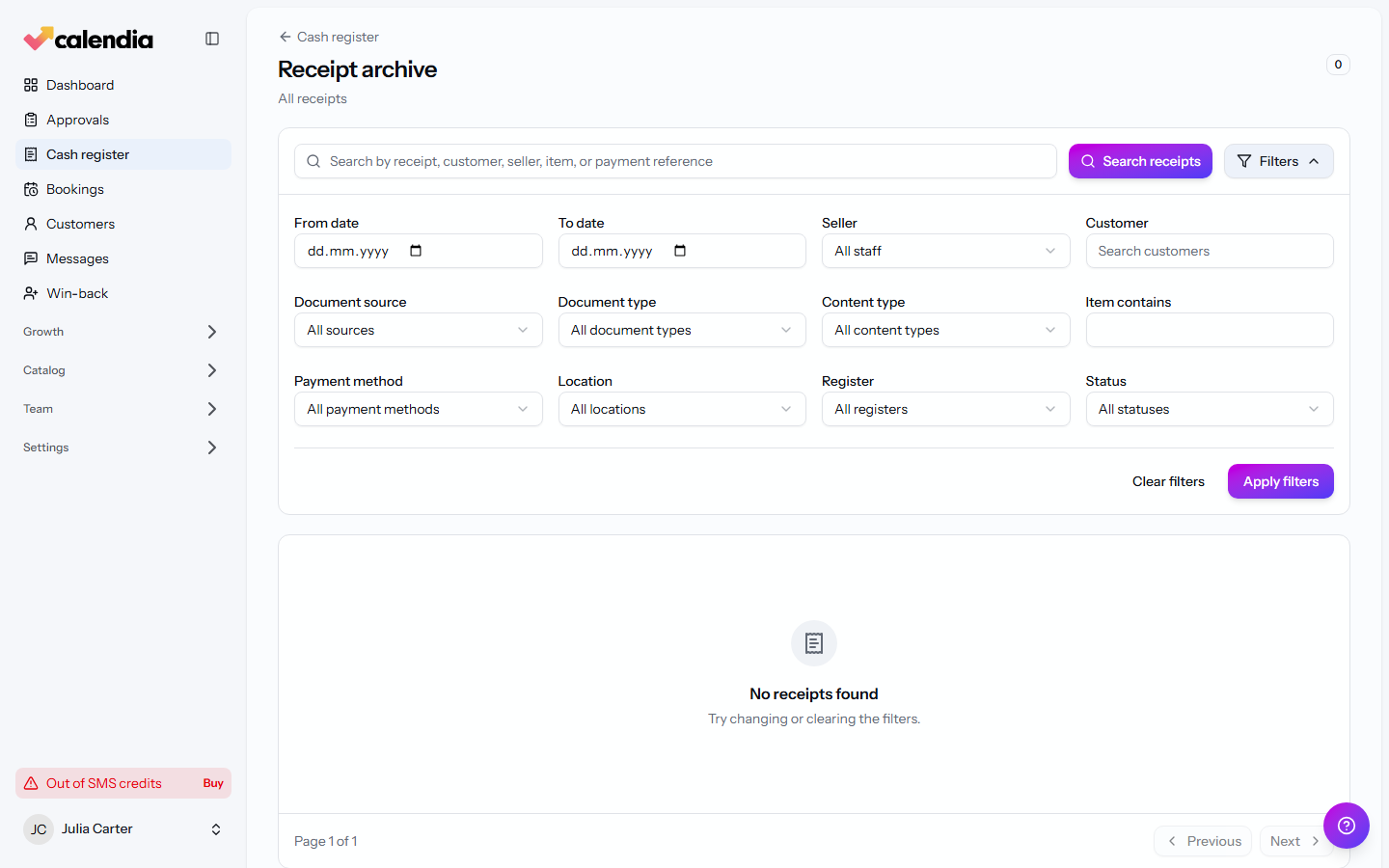Click the Item contains field

[1210, 330]
